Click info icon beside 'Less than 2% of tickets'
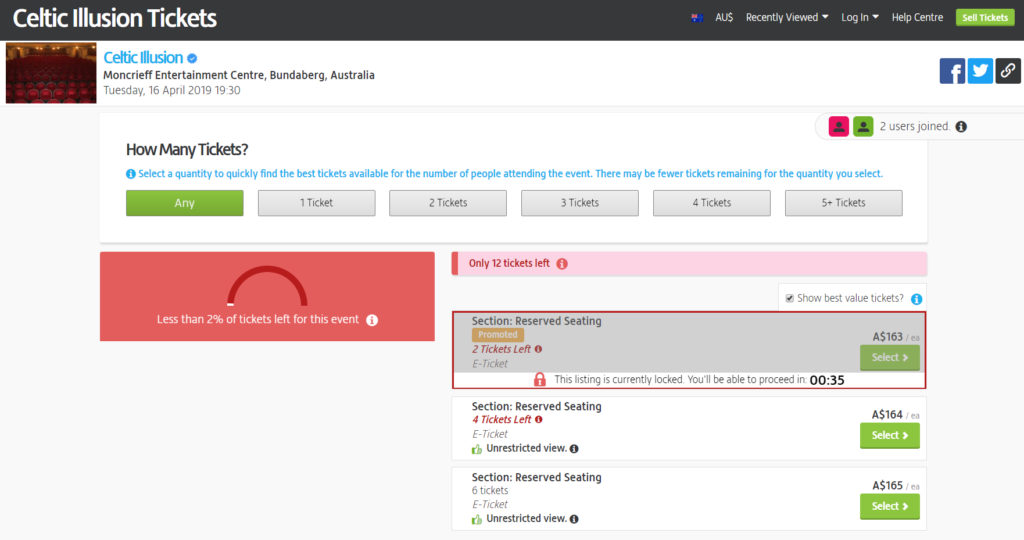 pyautogui.click(x=372, y=320)
